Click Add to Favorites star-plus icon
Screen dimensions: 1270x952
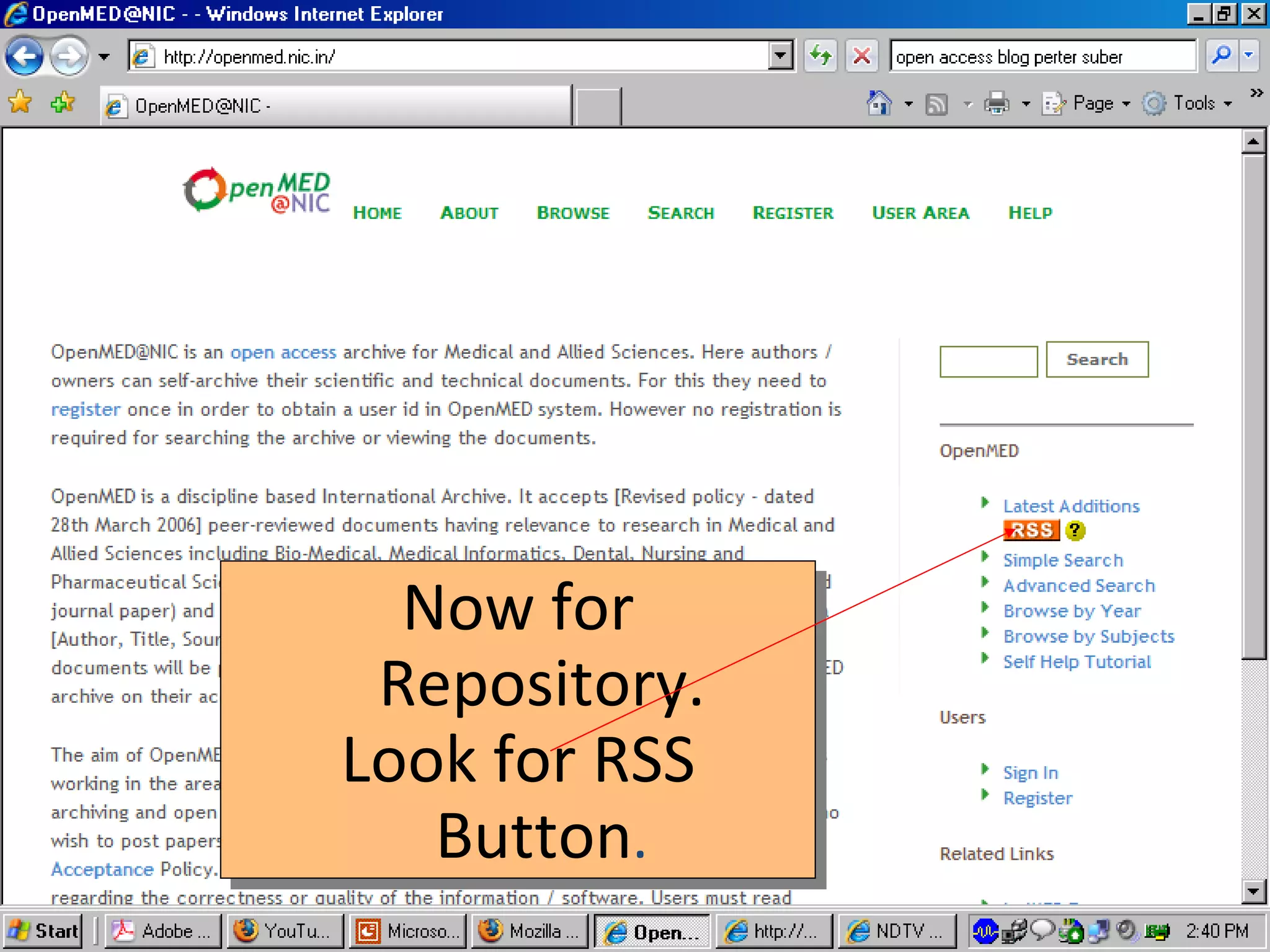tap(62, 103)
